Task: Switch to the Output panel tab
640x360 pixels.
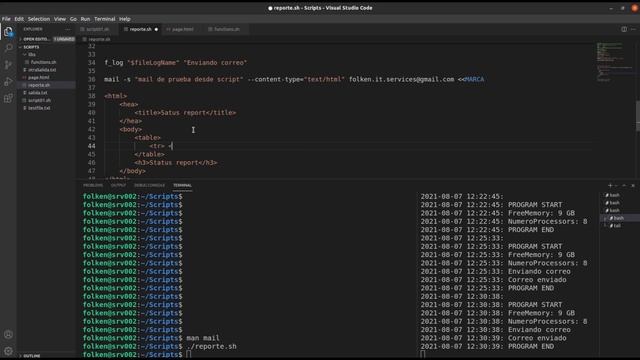Action: (118, 185)
